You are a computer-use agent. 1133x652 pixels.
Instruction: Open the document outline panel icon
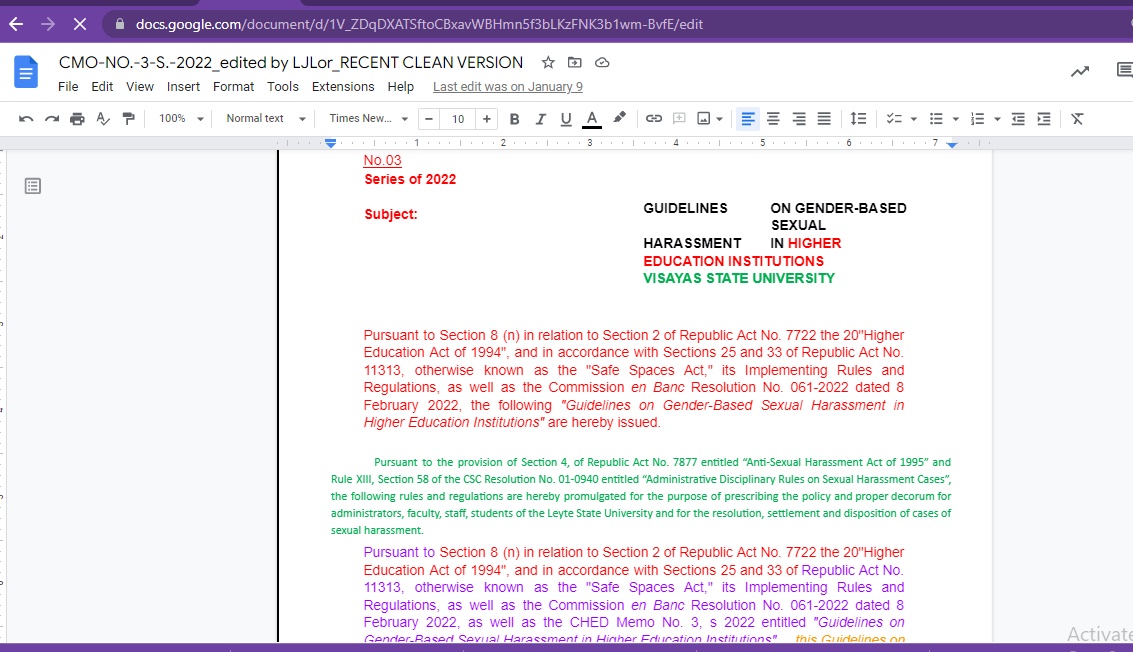(x=33, y=186)
